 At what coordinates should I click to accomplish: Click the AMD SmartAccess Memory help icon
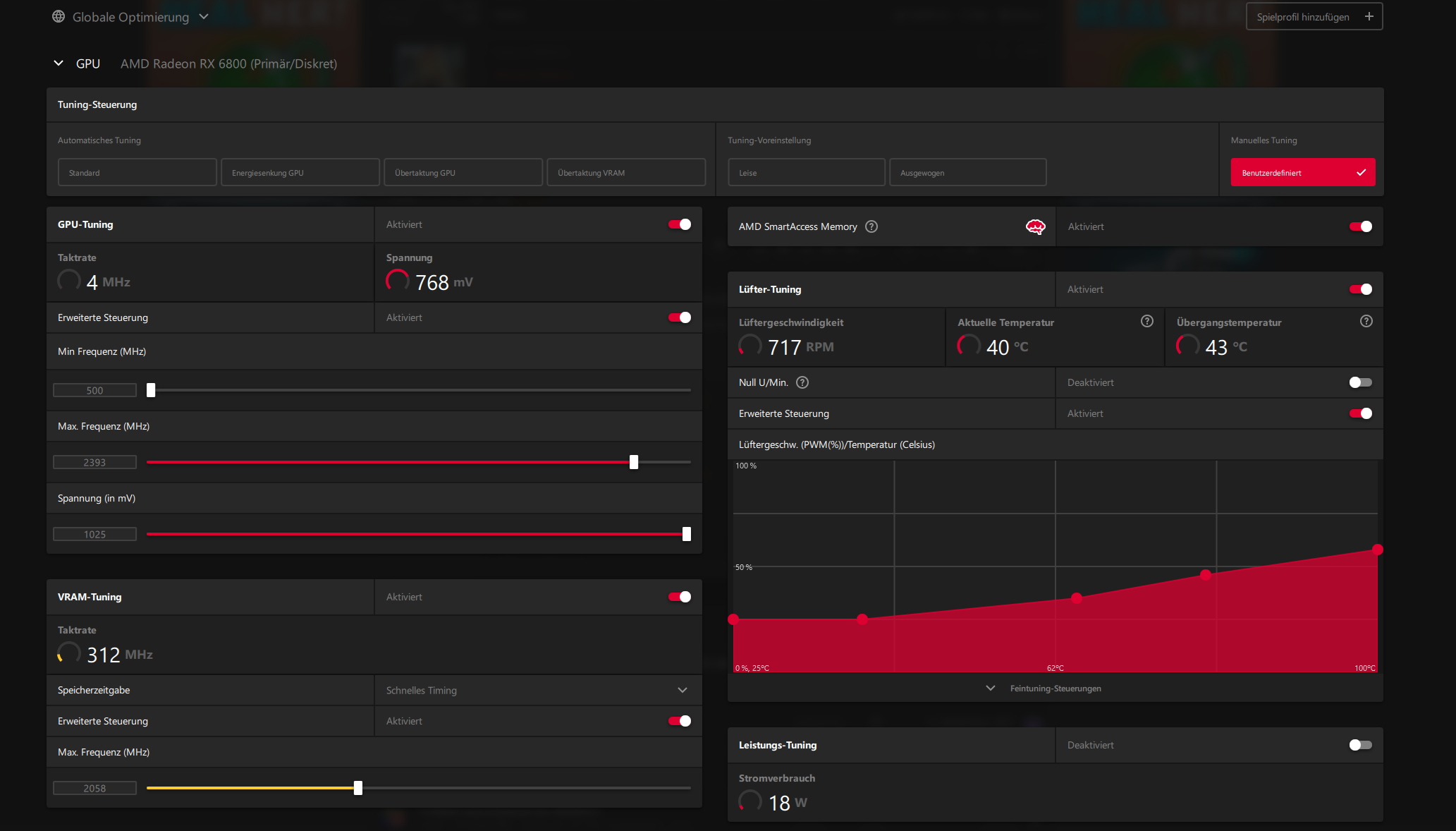click(871, 226)
